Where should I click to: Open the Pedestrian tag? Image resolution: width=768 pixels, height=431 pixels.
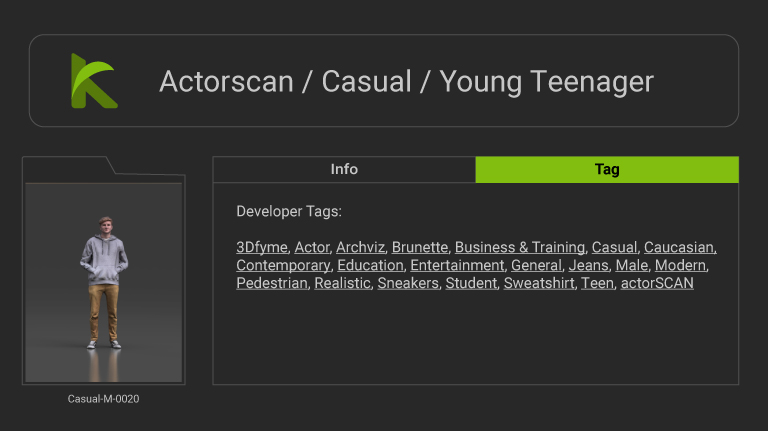pos(271,283)
